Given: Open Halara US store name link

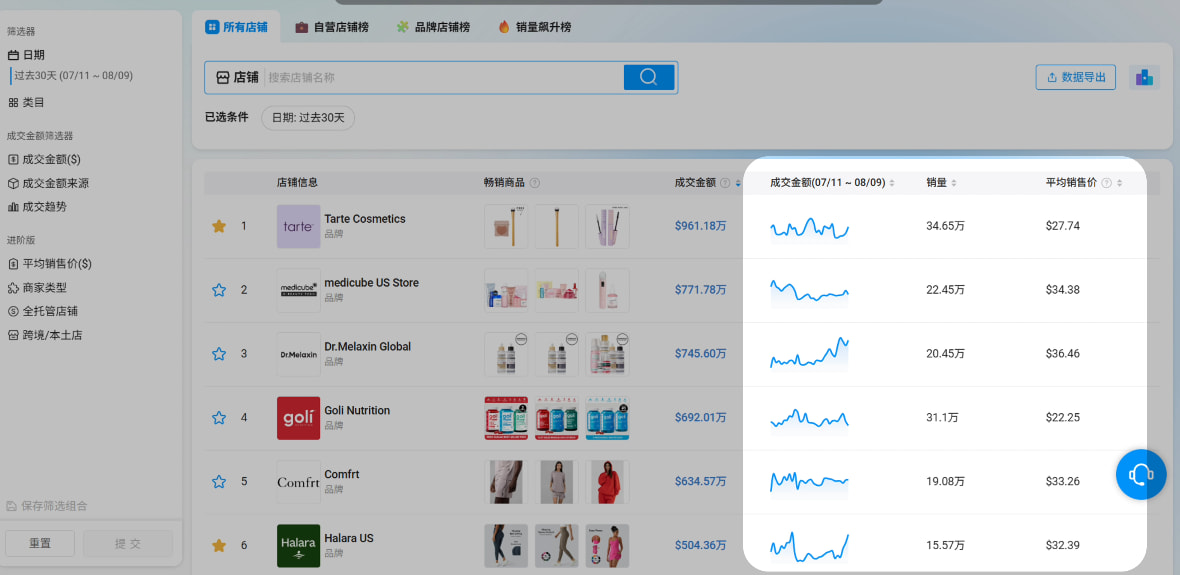Looking at the screenshot, I should click(349, 539).
